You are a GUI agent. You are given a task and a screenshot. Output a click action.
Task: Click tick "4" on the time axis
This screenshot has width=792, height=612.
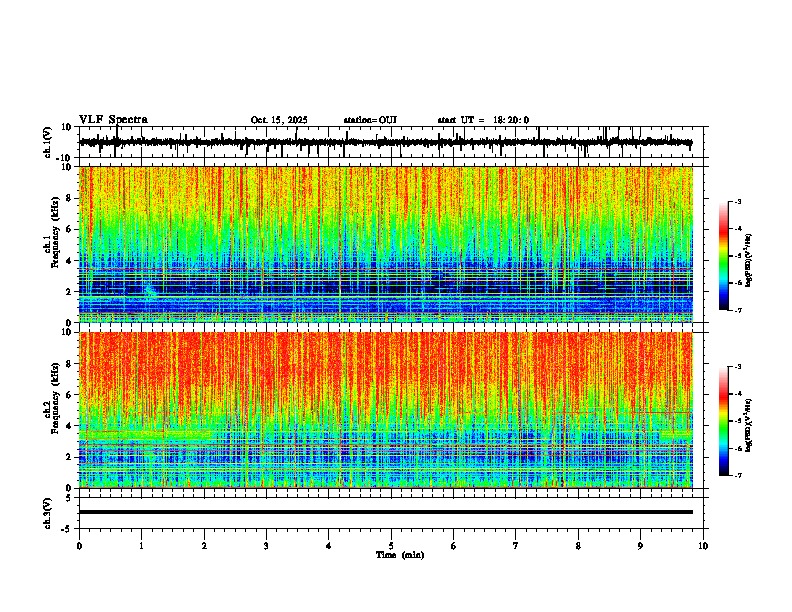(x=328, y=546)
